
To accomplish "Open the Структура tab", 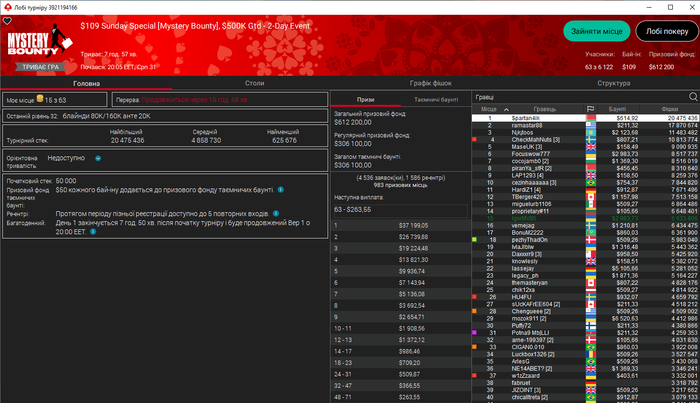I will [x=613, y=83].
